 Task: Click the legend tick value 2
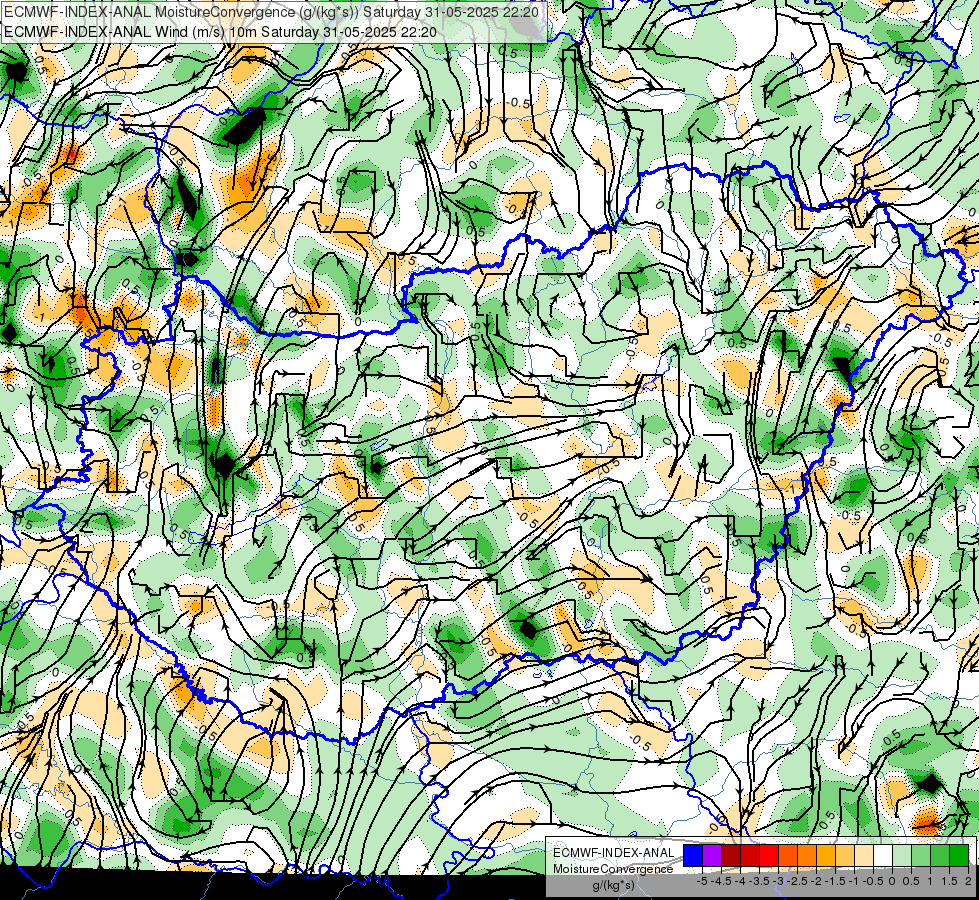(968, 881)
